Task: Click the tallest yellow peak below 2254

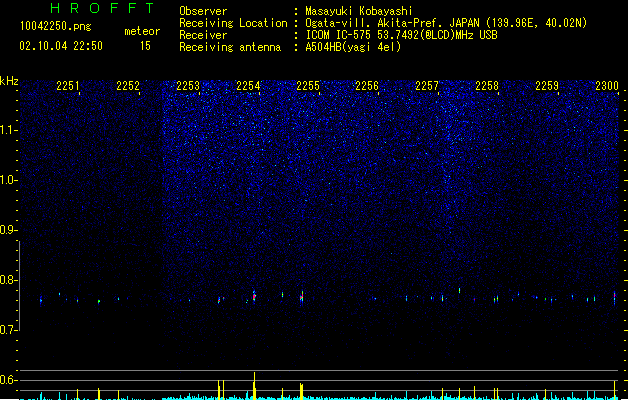Action: [x=254, y=386]
